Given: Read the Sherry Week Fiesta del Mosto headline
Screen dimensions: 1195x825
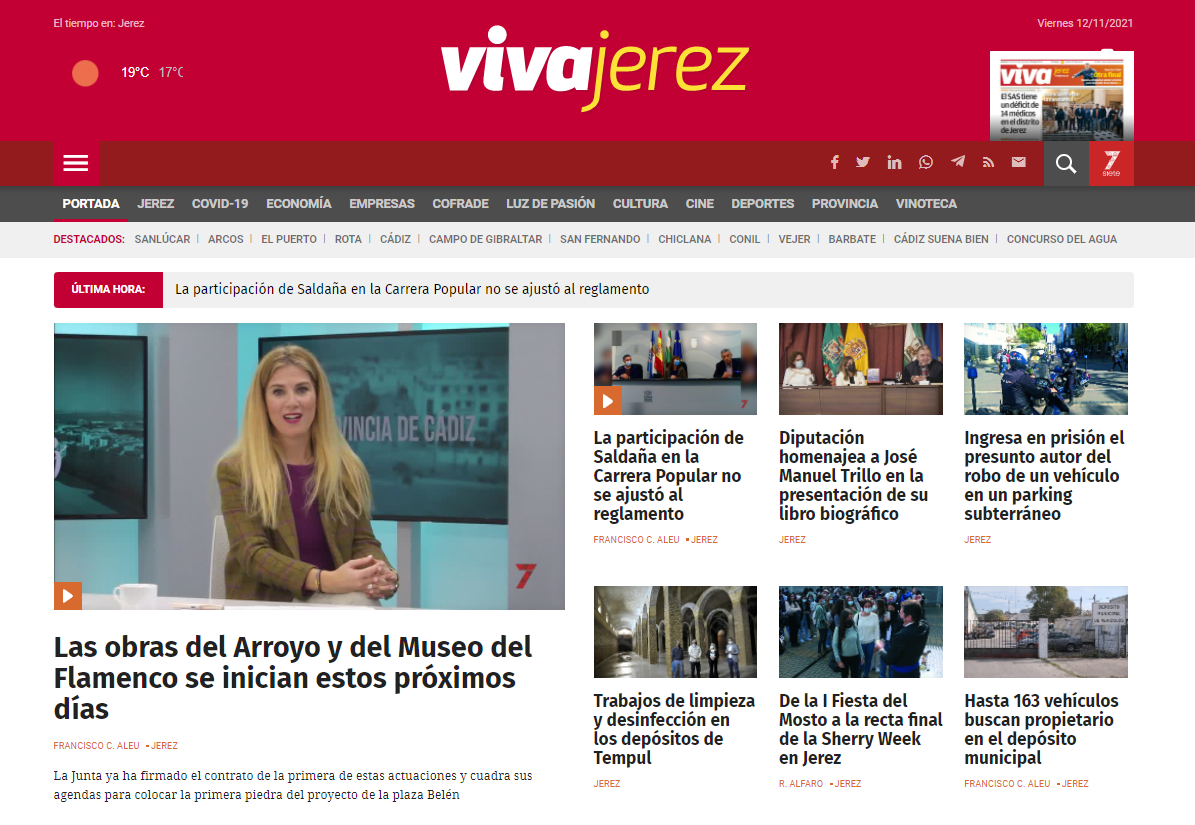Looking at the screenshot, I should [860, 729].
